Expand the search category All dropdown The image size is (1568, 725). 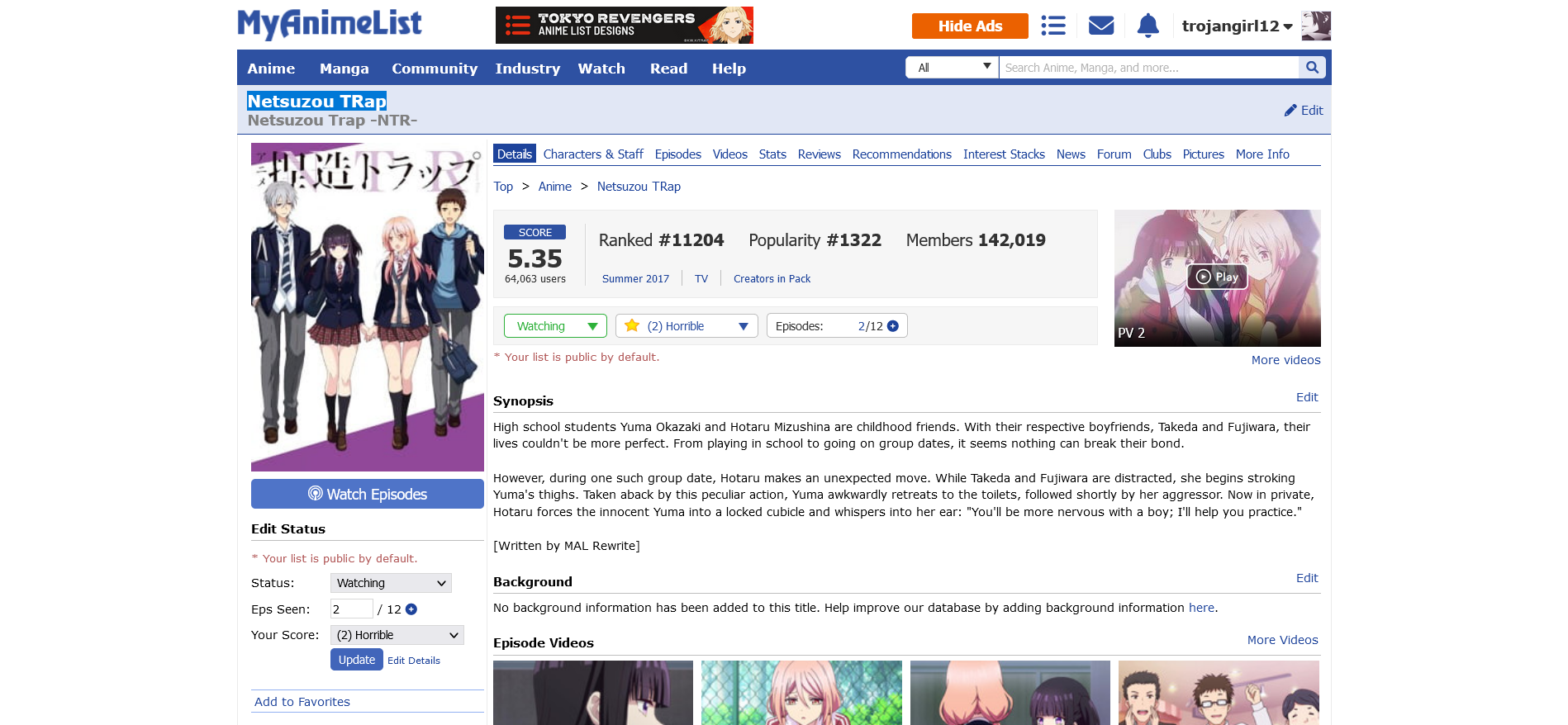coord(953,68)
